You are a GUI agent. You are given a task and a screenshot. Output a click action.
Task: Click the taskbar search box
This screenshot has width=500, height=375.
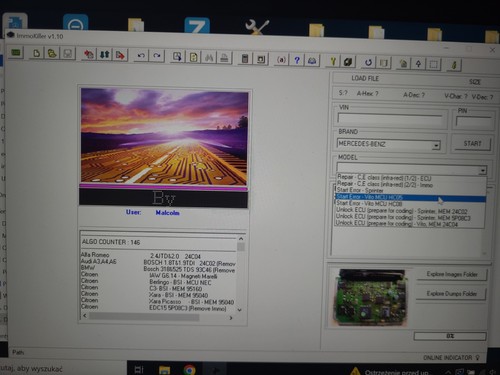click(63, 369)
